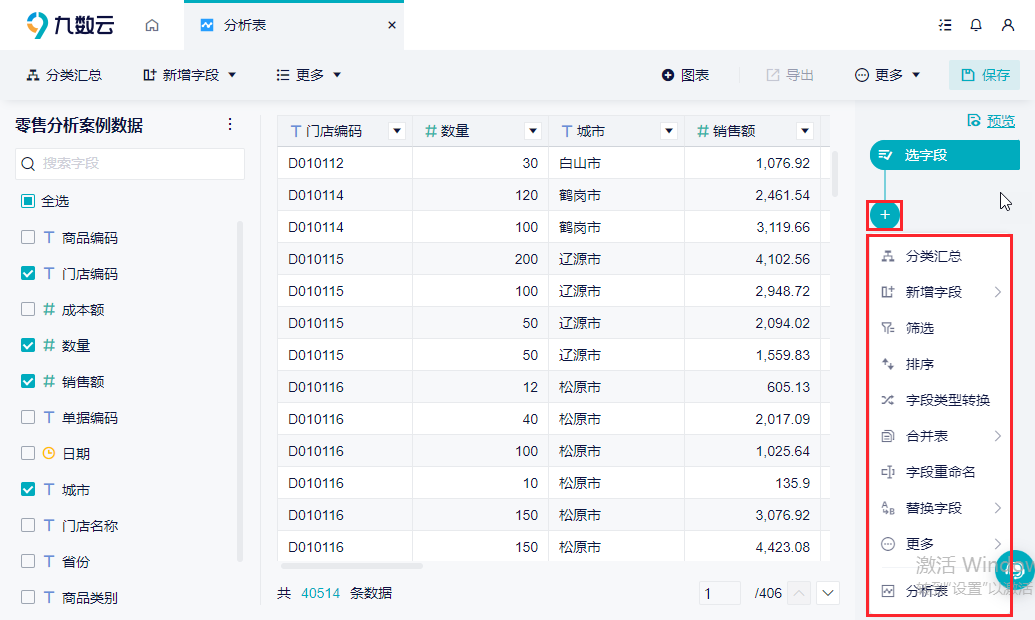Select the 白山市 cell

pos(616,163)
